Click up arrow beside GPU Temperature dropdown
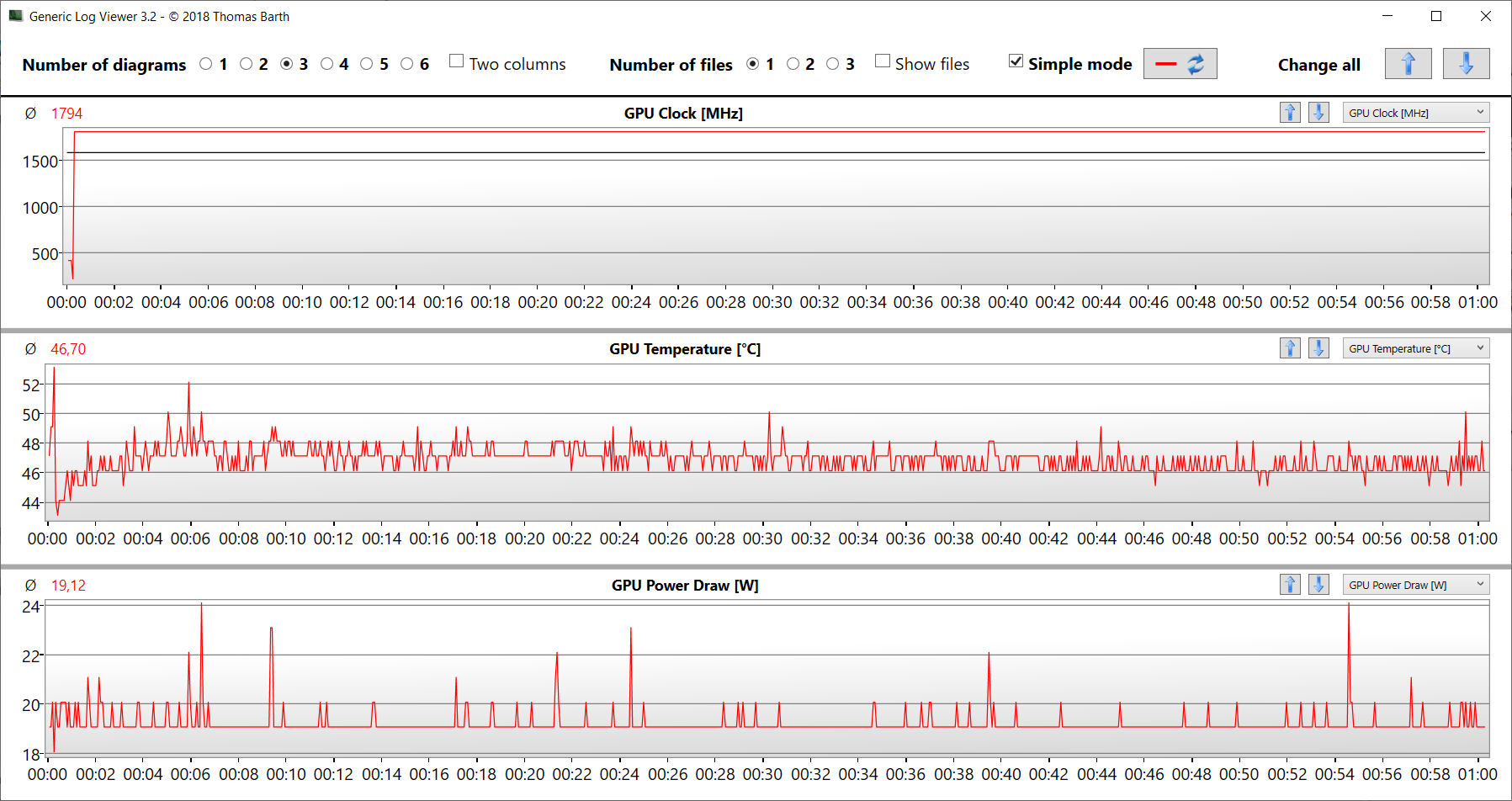This screenshot has width=1512, height=801. pyautogui.click(x=1290, y=348)
